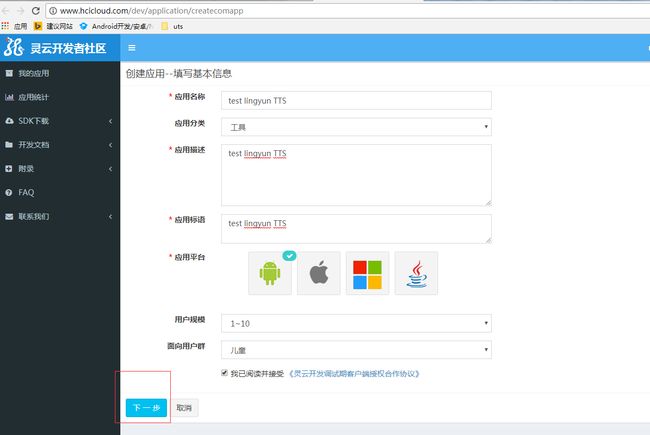The image size is (650, 435).
Task: Select the Apple iOS platform icon
Action: tap(319, 273)
